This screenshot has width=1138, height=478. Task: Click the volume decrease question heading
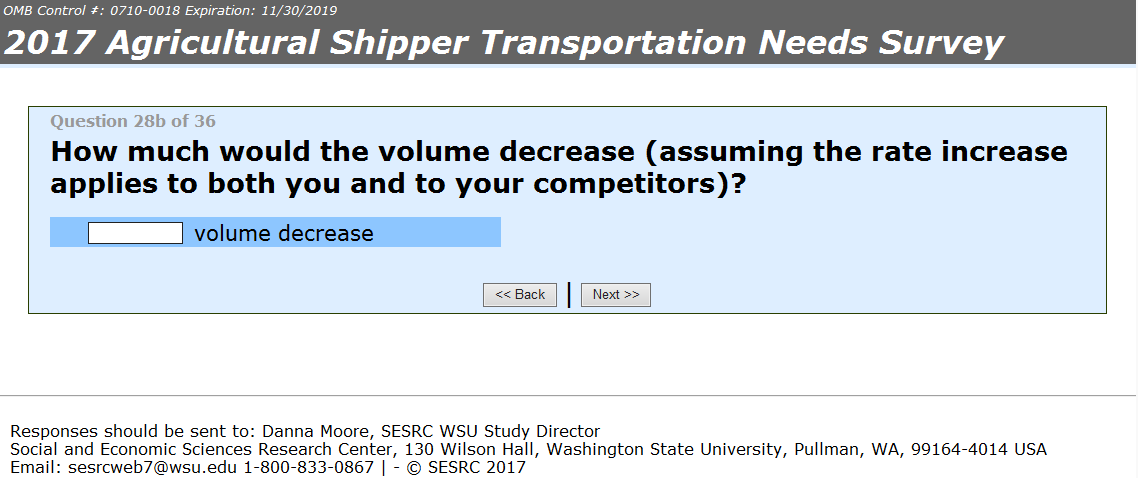point(558,168)
